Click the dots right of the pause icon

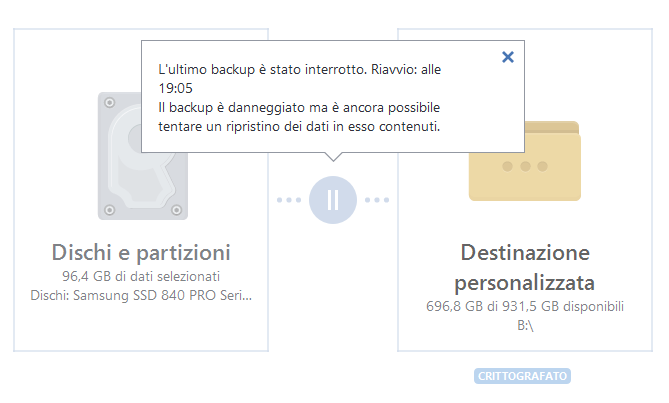[x=377, y=200]
